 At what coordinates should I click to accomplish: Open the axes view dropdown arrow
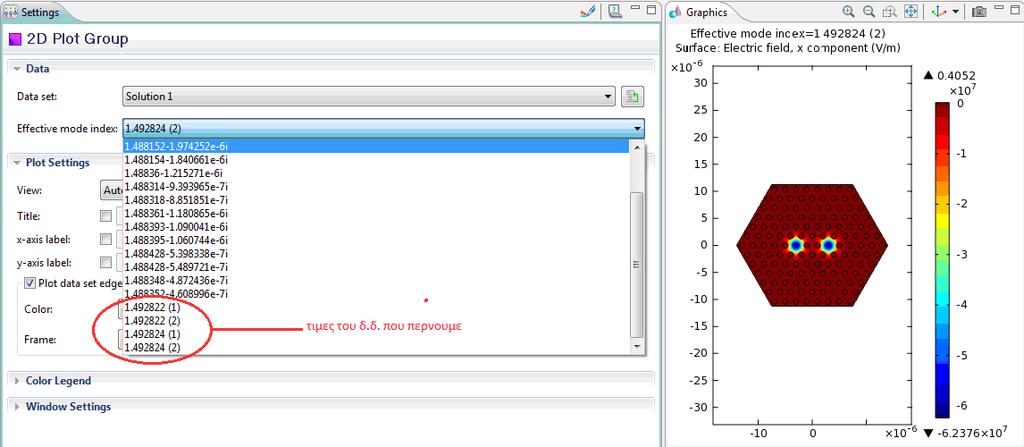(x=955, y=12)
